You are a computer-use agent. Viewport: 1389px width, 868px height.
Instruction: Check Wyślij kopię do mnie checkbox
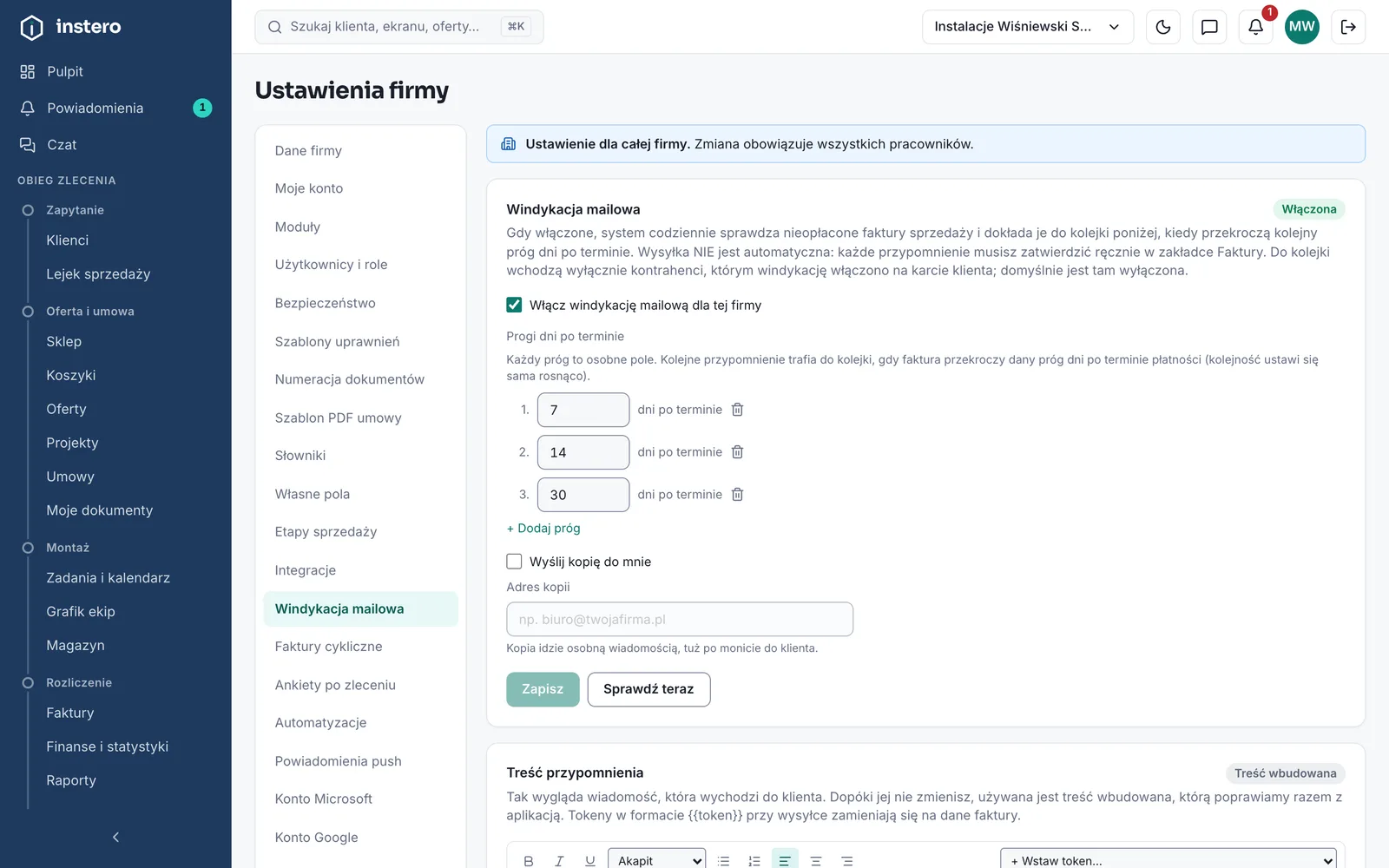[x=514, y=562]
